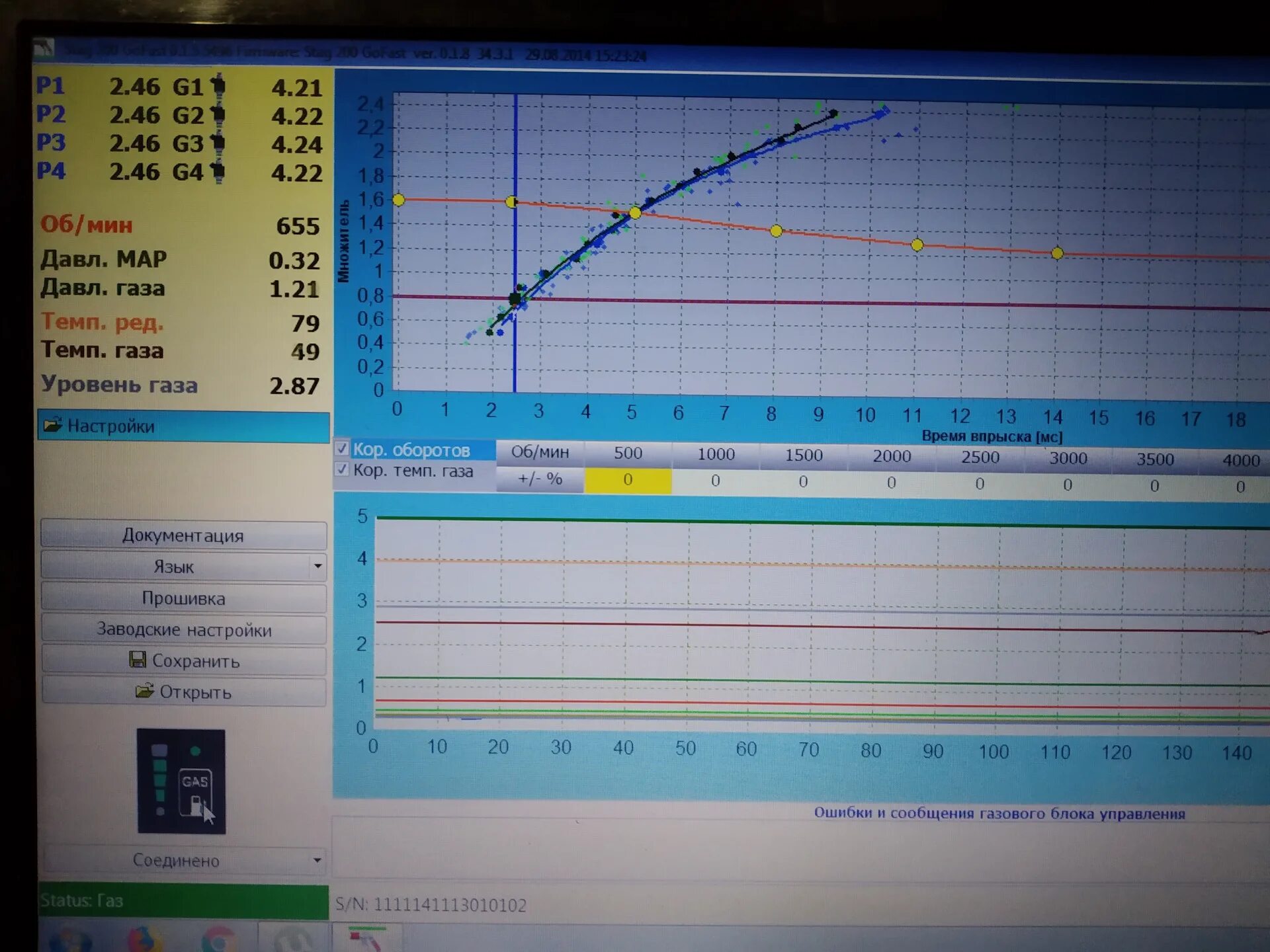Expand the Язык language dropdown
The width and height of the screenshot is (1270, 952).
(x=317, y=566)
